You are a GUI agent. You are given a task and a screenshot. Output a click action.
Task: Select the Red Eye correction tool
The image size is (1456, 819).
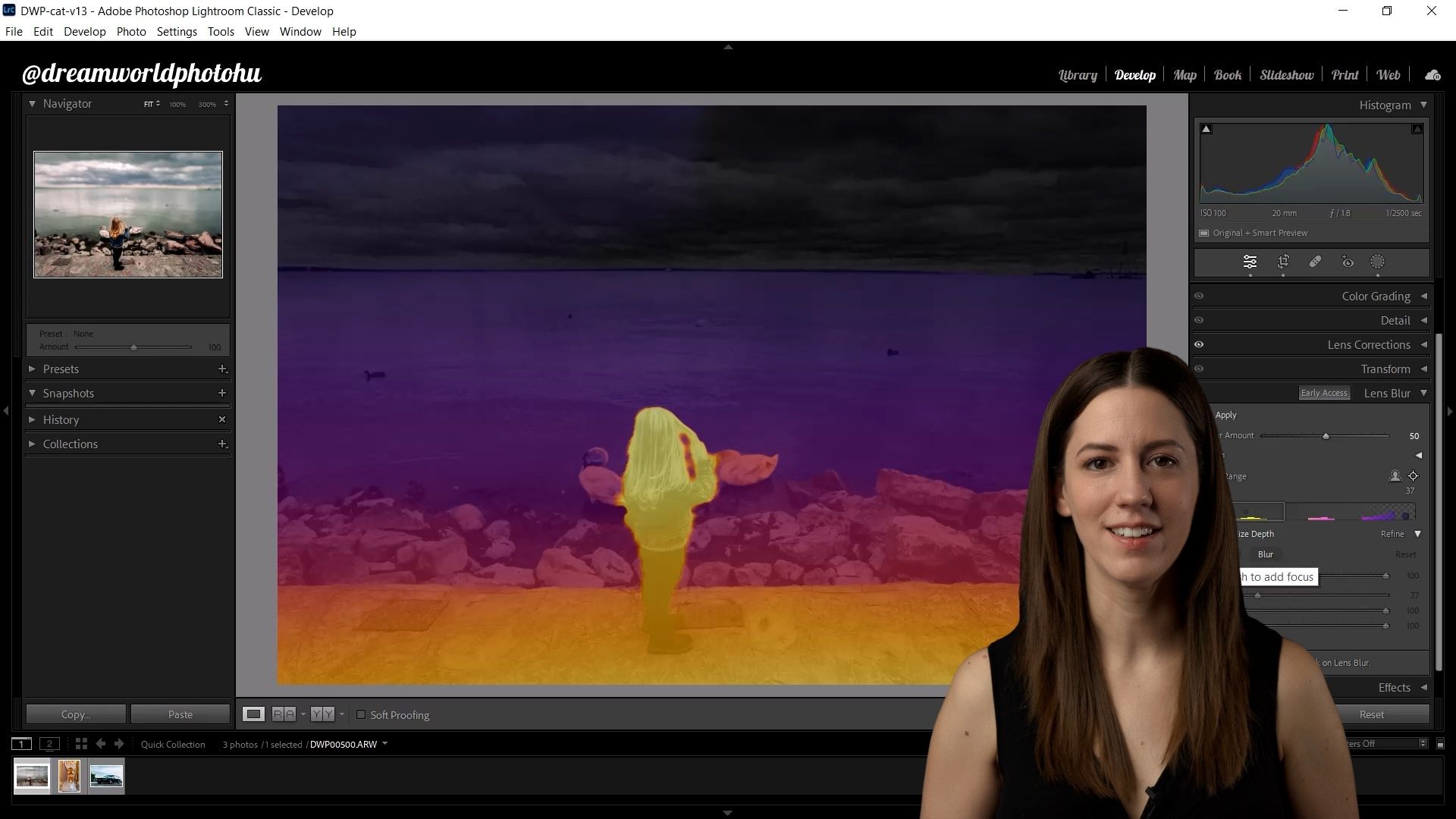pos(1348,262)
